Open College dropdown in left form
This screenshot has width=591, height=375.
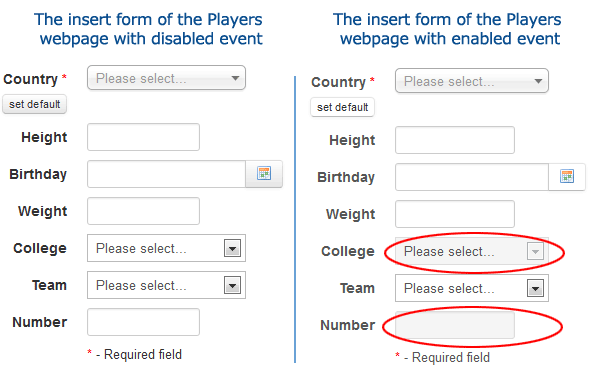[x=166, y=248]
